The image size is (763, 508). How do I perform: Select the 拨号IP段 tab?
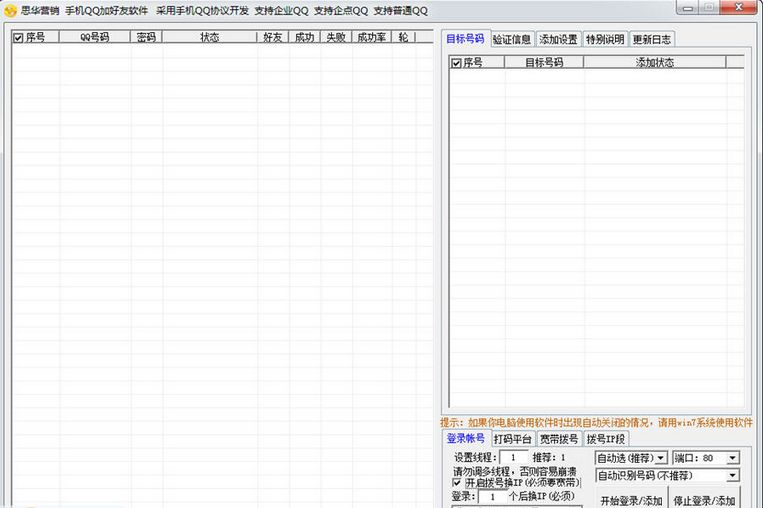coord(606,438)
